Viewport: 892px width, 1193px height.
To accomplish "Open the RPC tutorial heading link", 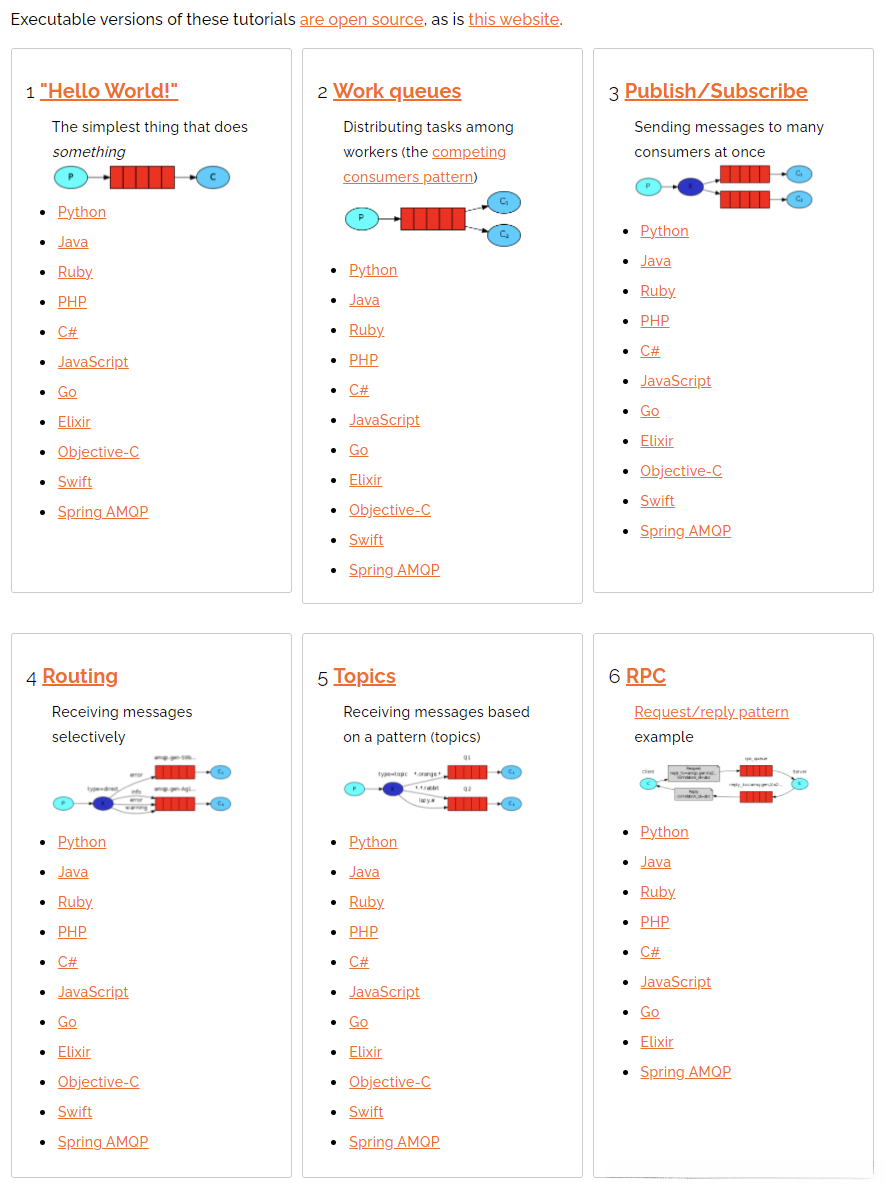I will 645,676.
